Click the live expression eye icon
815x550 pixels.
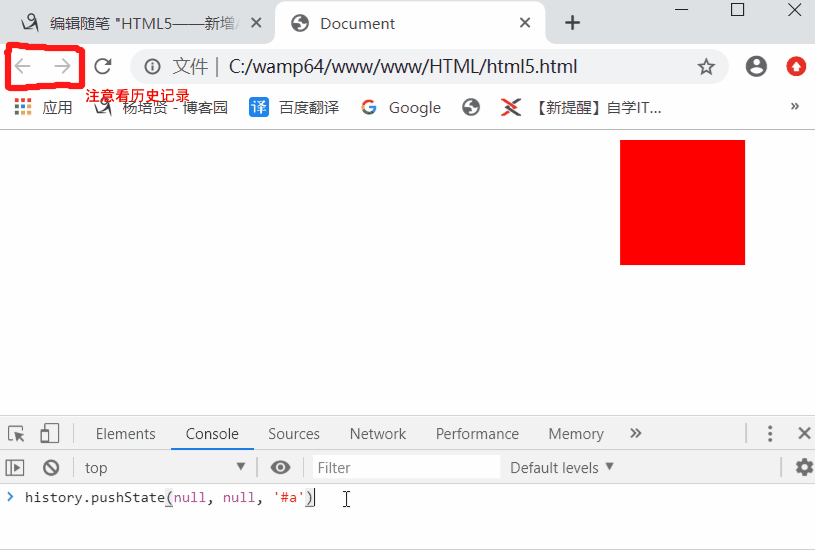(x=280, y=467)
